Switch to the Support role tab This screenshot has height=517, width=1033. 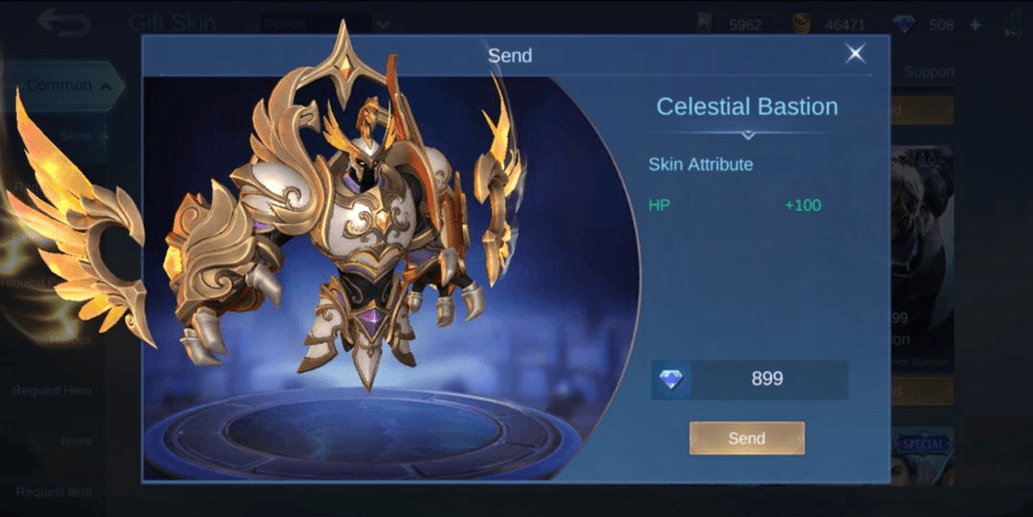tap(929, 72)
